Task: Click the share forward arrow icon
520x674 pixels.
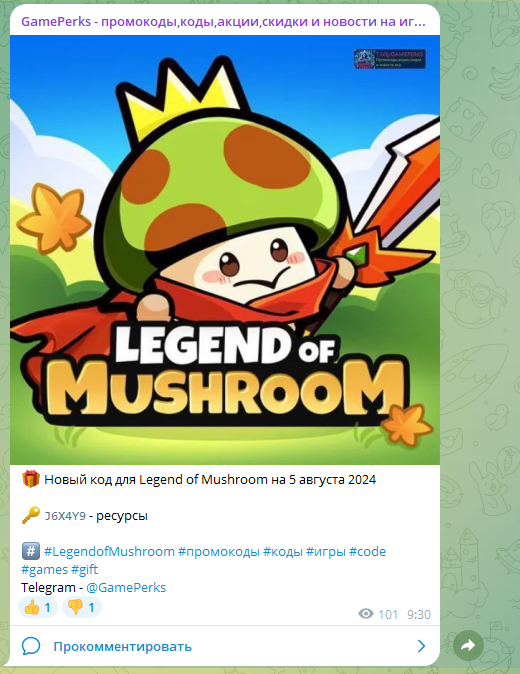Action: pos(468,645)
